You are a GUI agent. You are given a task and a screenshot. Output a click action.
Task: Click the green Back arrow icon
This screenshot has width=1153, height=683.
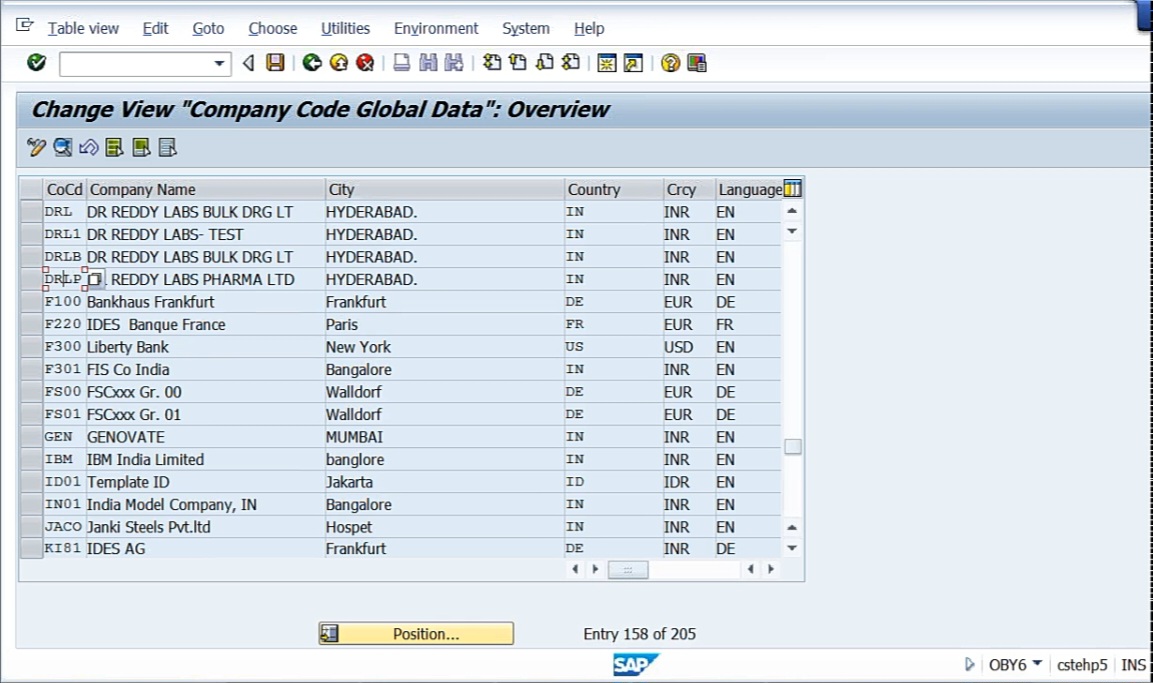click(312, 63)
